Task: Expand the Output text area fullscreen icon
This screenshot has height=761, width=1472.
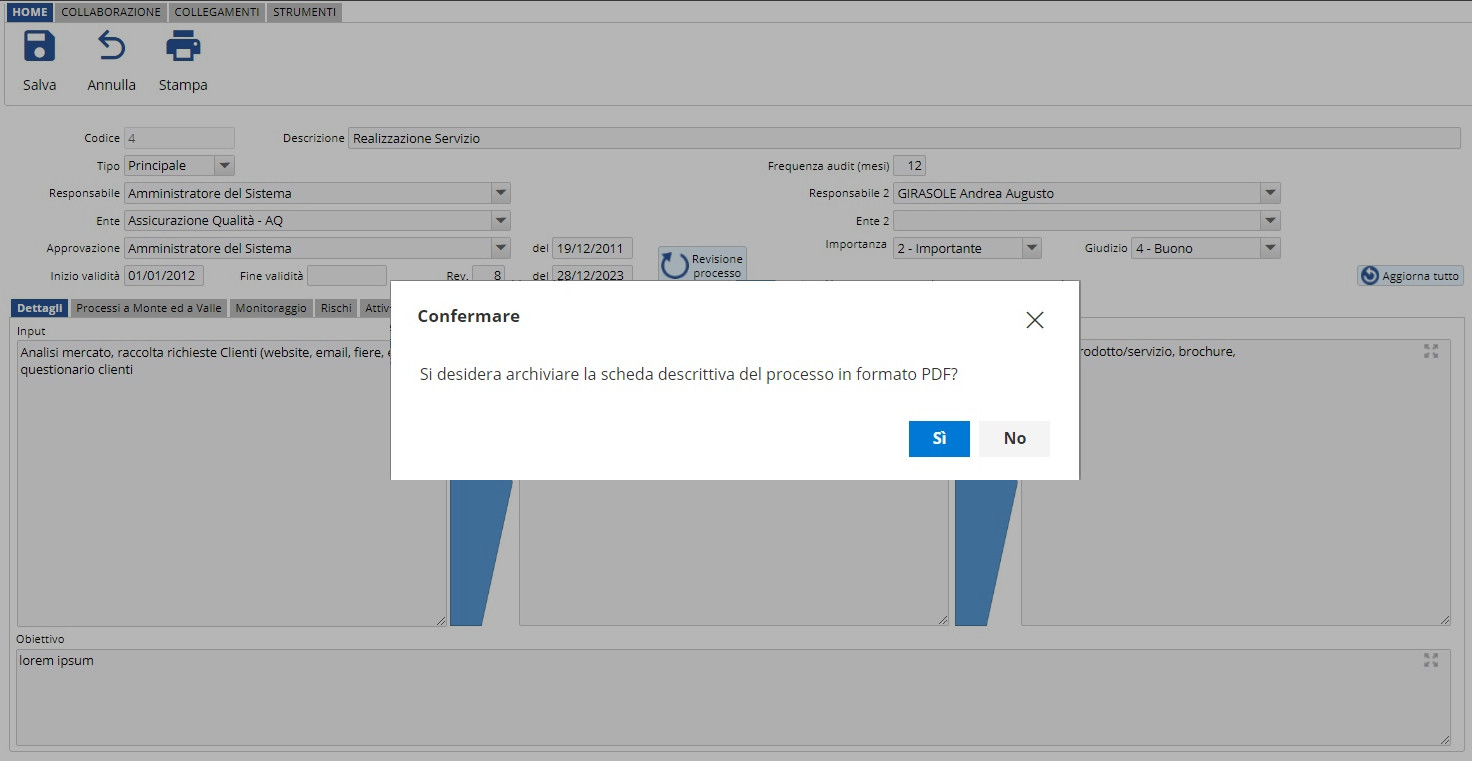Action: point(1430,351)
